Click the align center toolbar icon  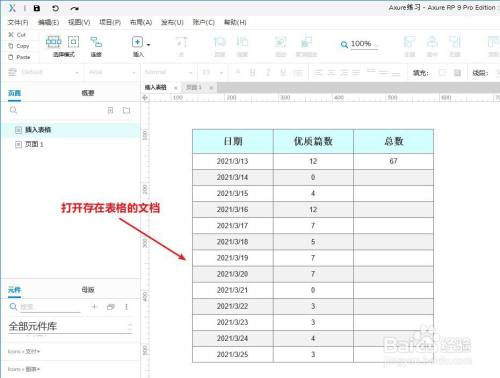point(432,42)
